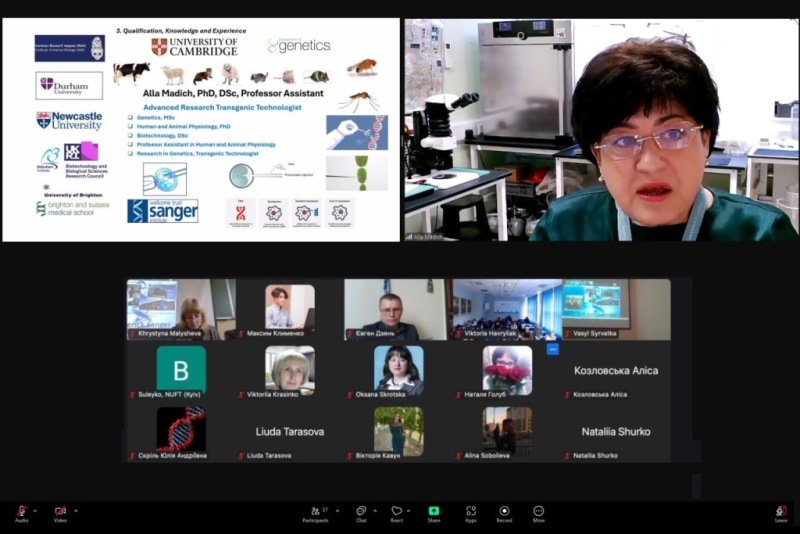The image size is (800, 534).
Task: Select Наталя Голуб's profile picture with roses
Action: click(508, 370)
